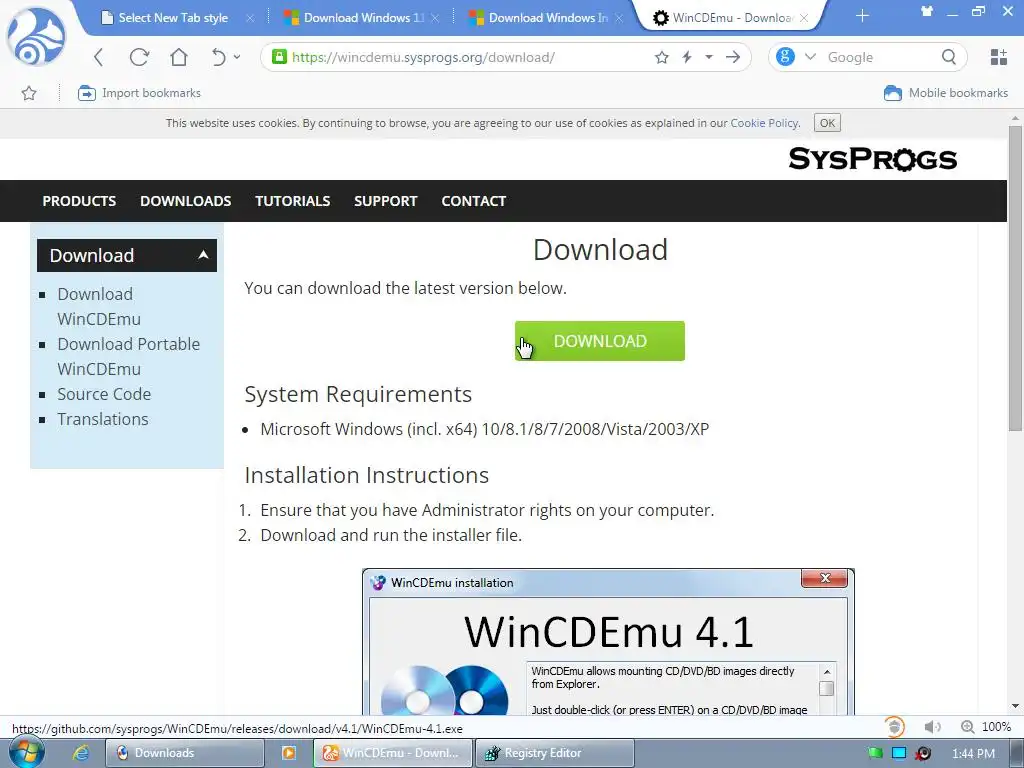Viewport: 1024px width, 768px height.
Task: Open the DOWNLOADS menu
Action: pos(185,201)
